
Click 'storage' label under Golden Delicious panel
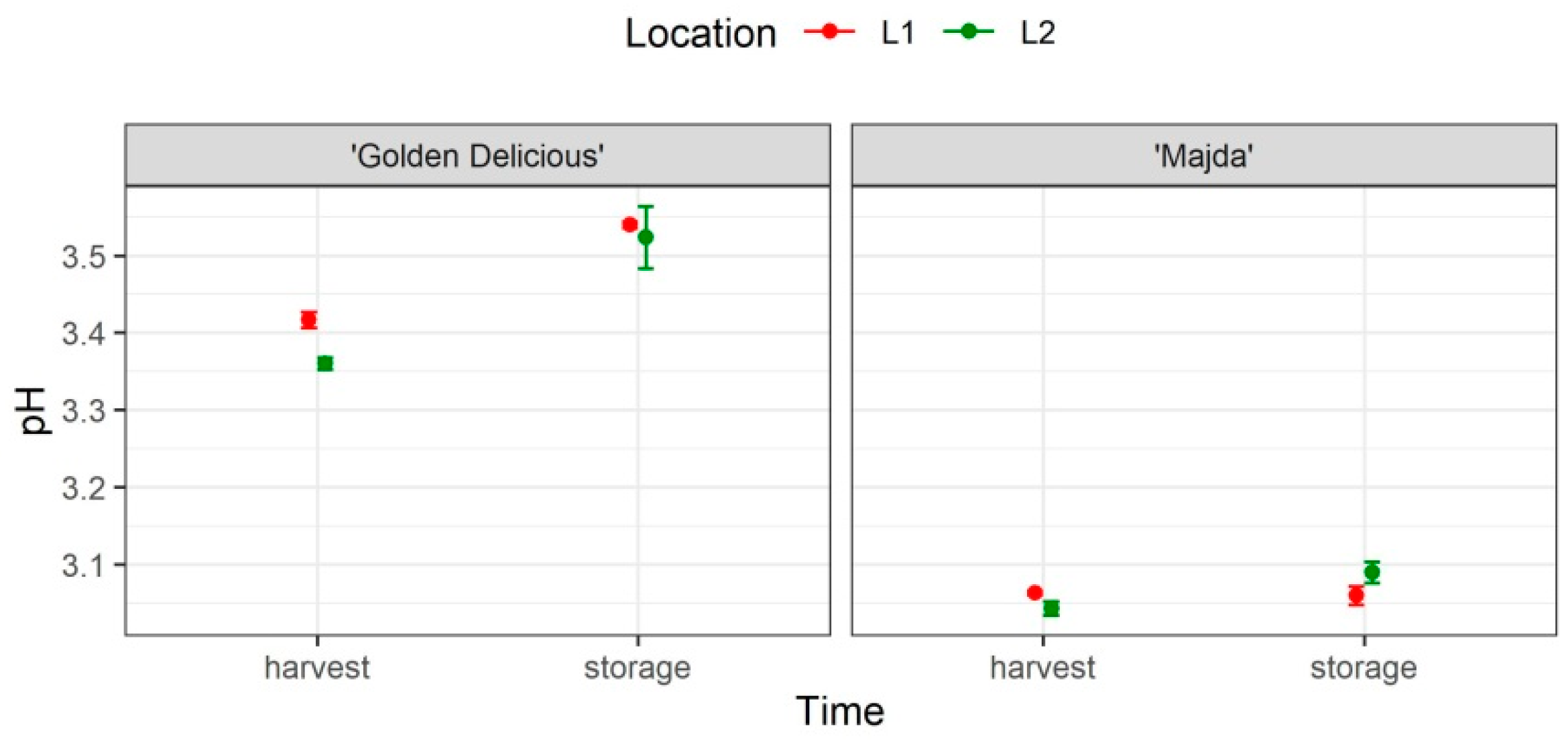click(637, 668)
